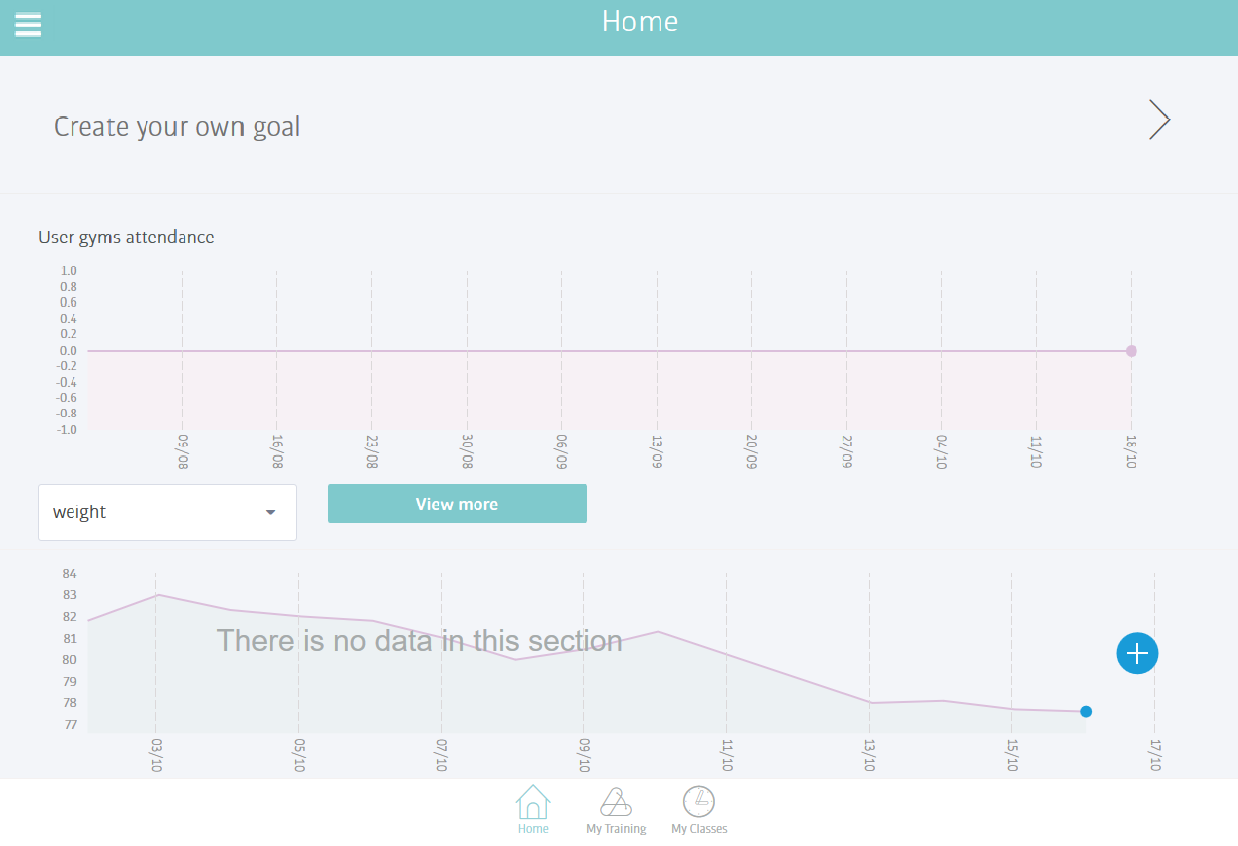Click the 13/10 weight chart date label
Image resolution: width=1238 pixels, height=846 pixels.
point(870,757)
